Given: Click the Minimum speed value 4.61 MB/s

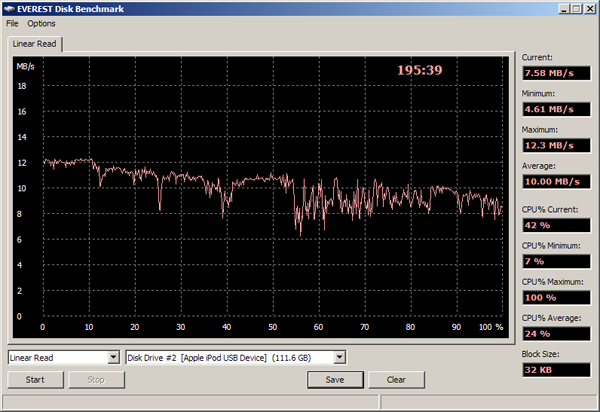Looking at the screenshot, I should coord(556,109).
